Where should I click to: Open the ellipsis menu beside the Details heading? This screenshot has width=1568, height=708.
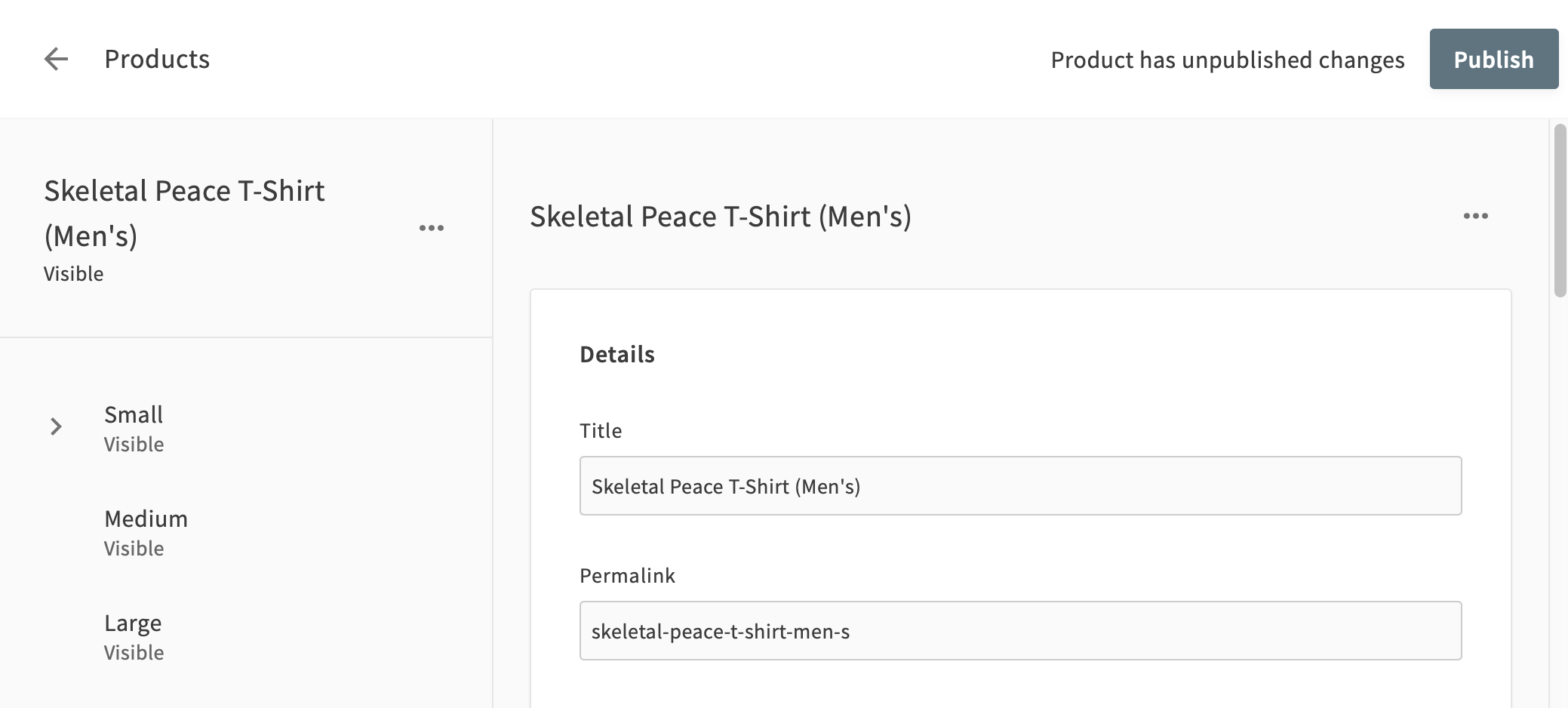click(x=1475, y=216)
